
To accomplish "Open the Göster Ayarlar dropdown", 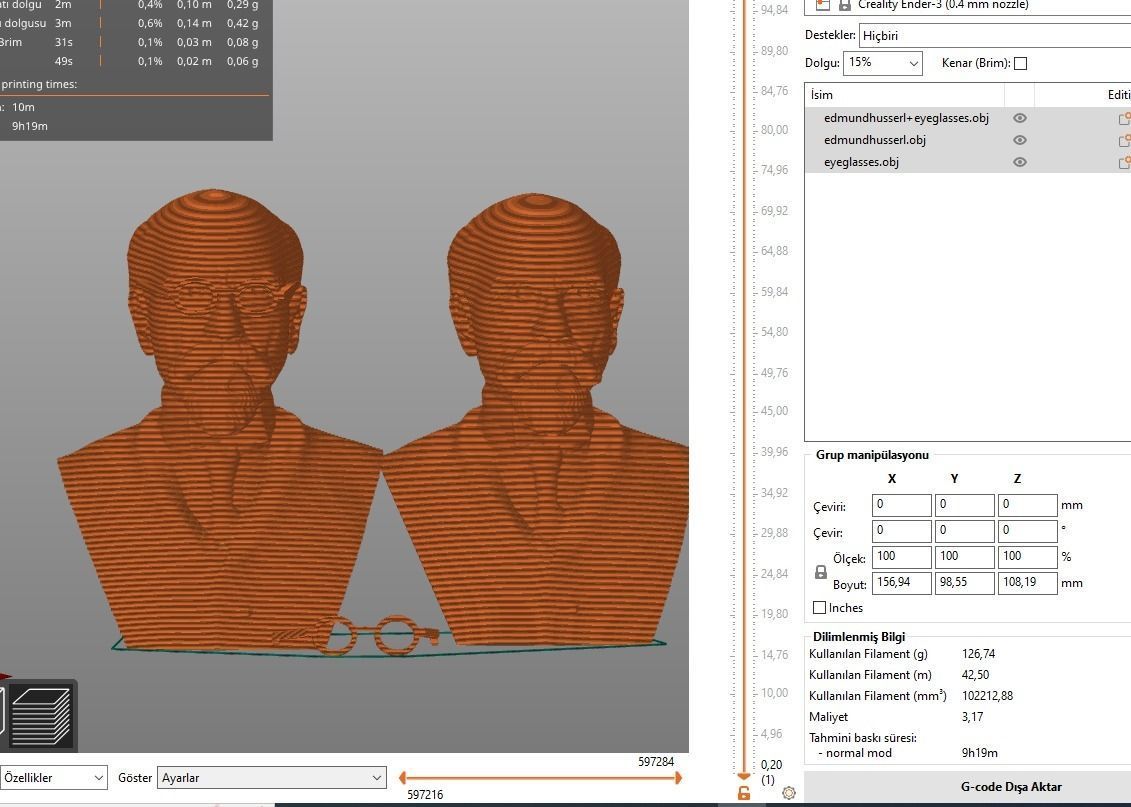I will click(x=272, y=777).
